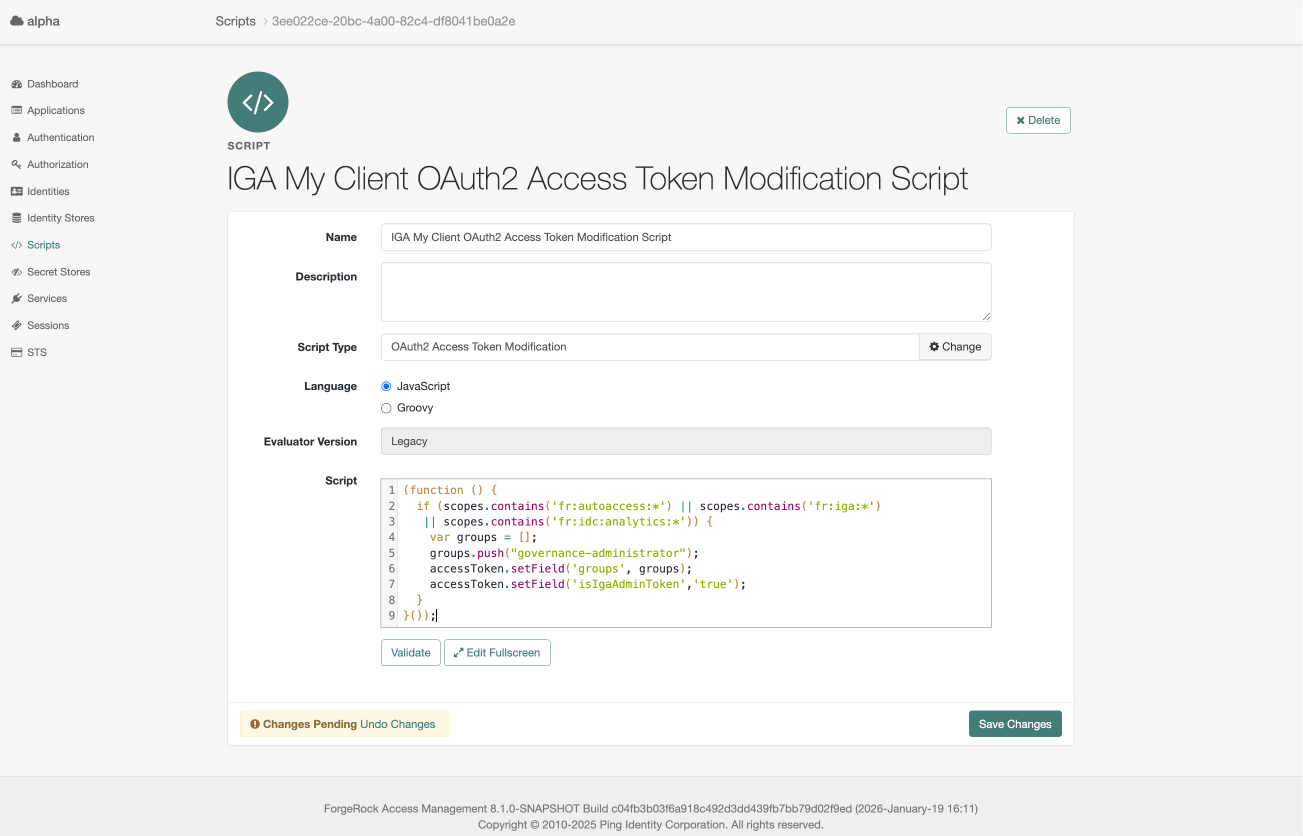Switch the script language to Groovy

[x=386, y=407]
